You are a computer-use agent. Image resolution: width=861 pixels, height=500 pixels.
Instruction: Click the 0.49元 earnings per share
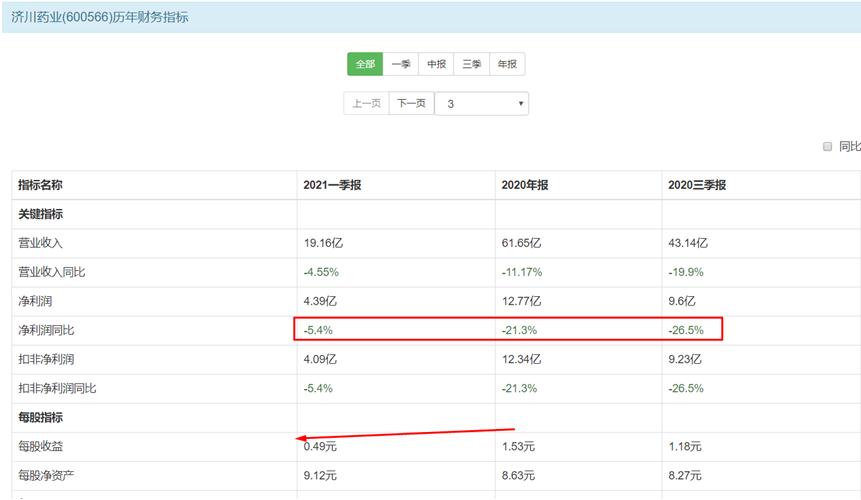320,447
